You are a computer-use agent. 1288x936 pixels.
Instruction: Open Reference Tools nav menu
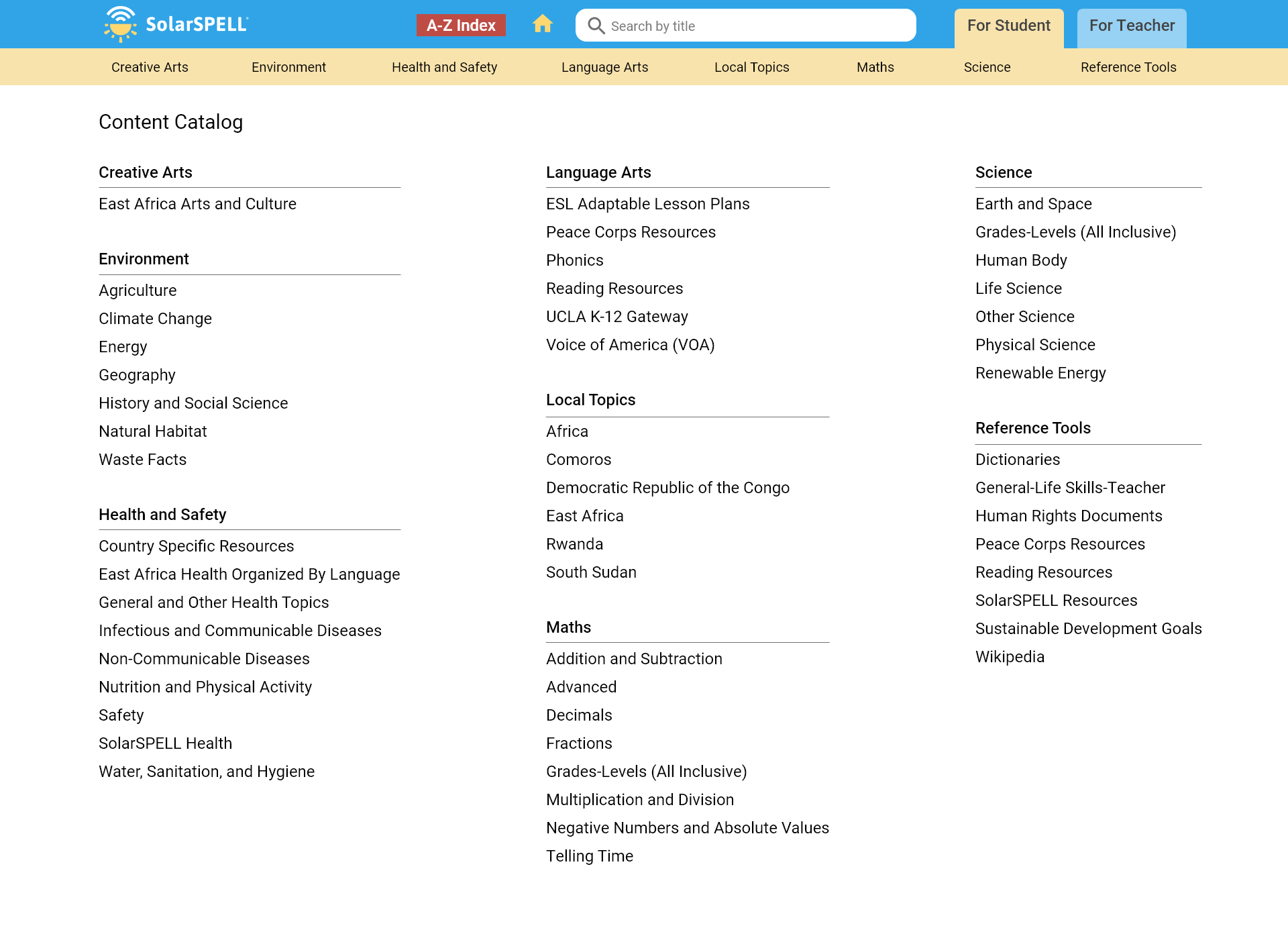click(1128, 67)
